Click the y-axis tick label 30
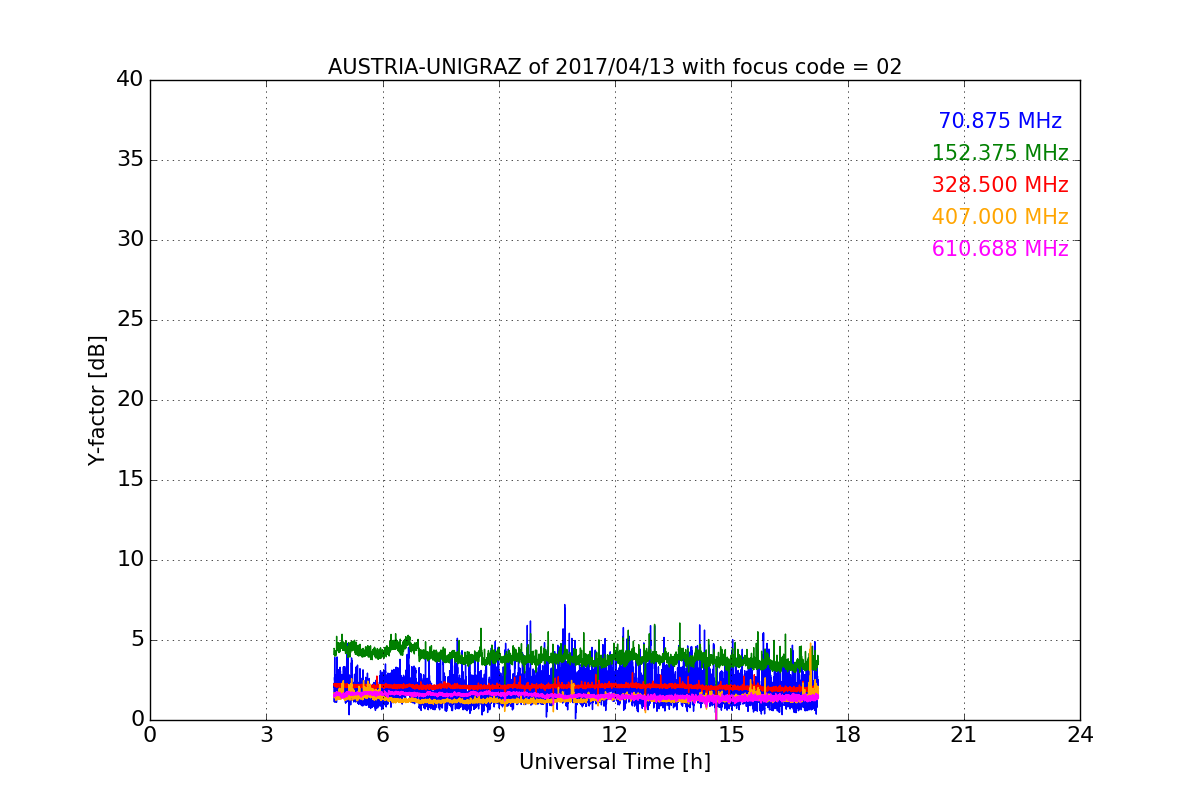This screenshot has height=800, width=1200. coord(130,240)
